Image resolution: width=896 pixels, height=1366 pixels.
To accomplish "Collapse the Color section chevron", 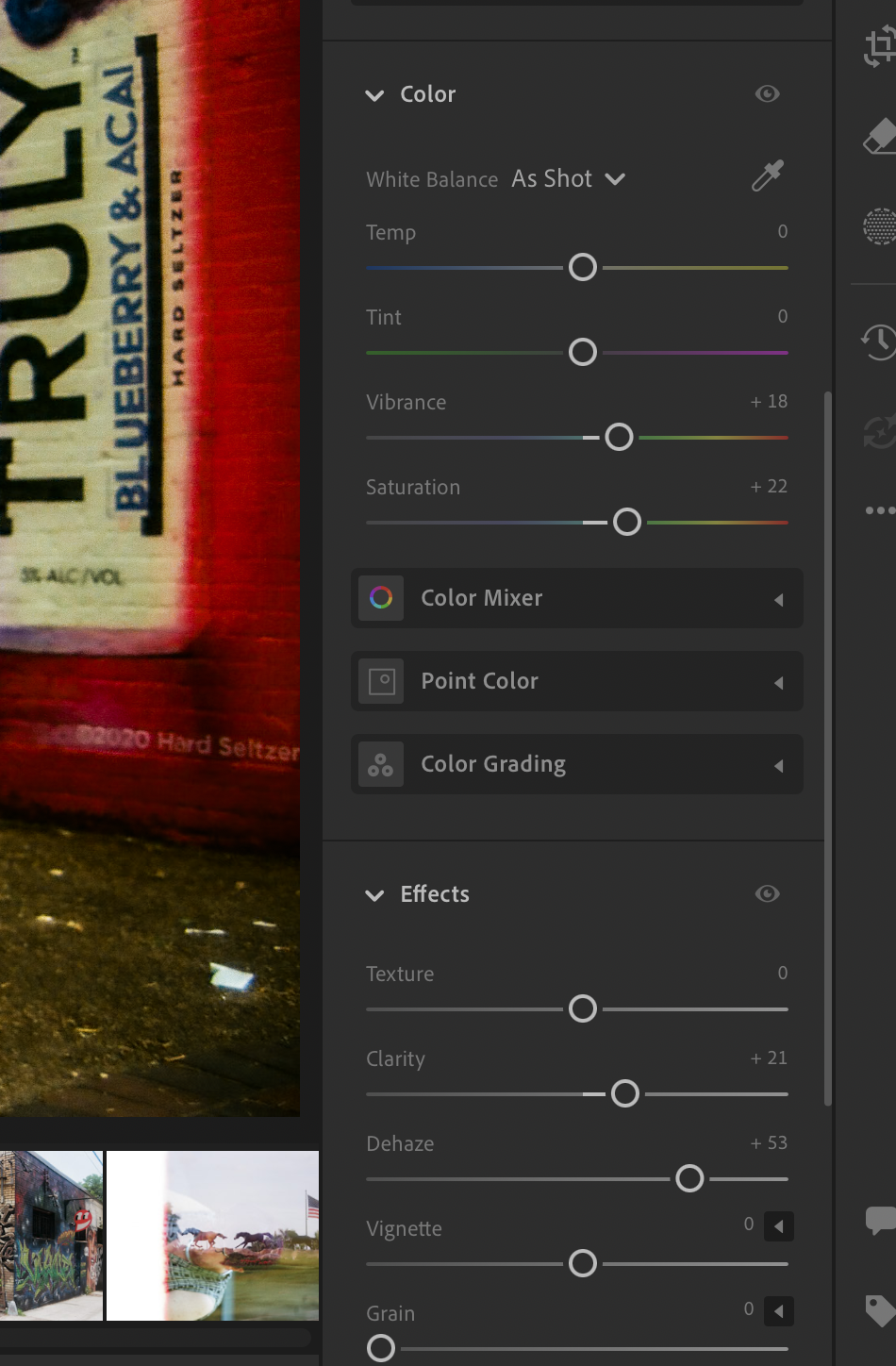I will click(374, 95).
